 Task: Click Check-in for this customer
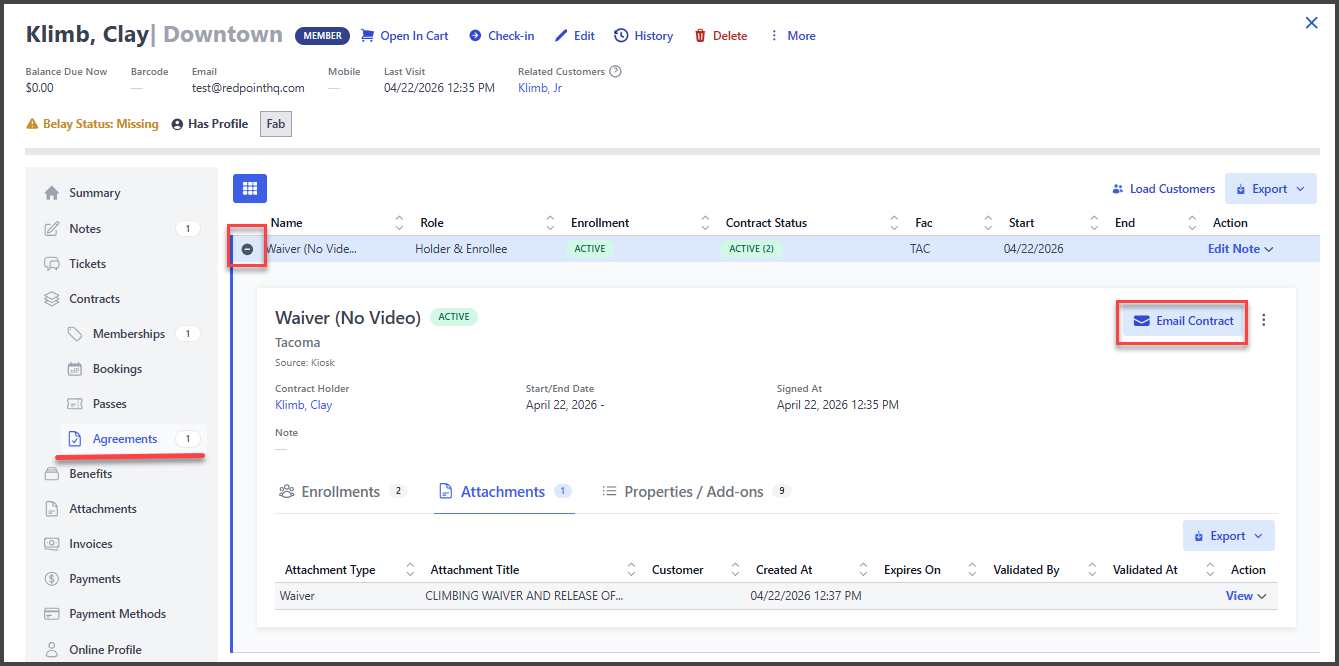click(501, 36)
